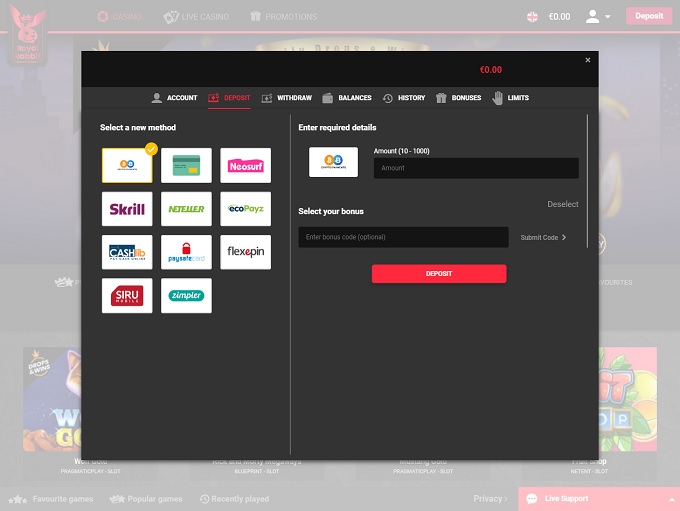Focus the bonus code input field
Screen dimensions: 680x511
pyautogui.click(x=403, y=237)
